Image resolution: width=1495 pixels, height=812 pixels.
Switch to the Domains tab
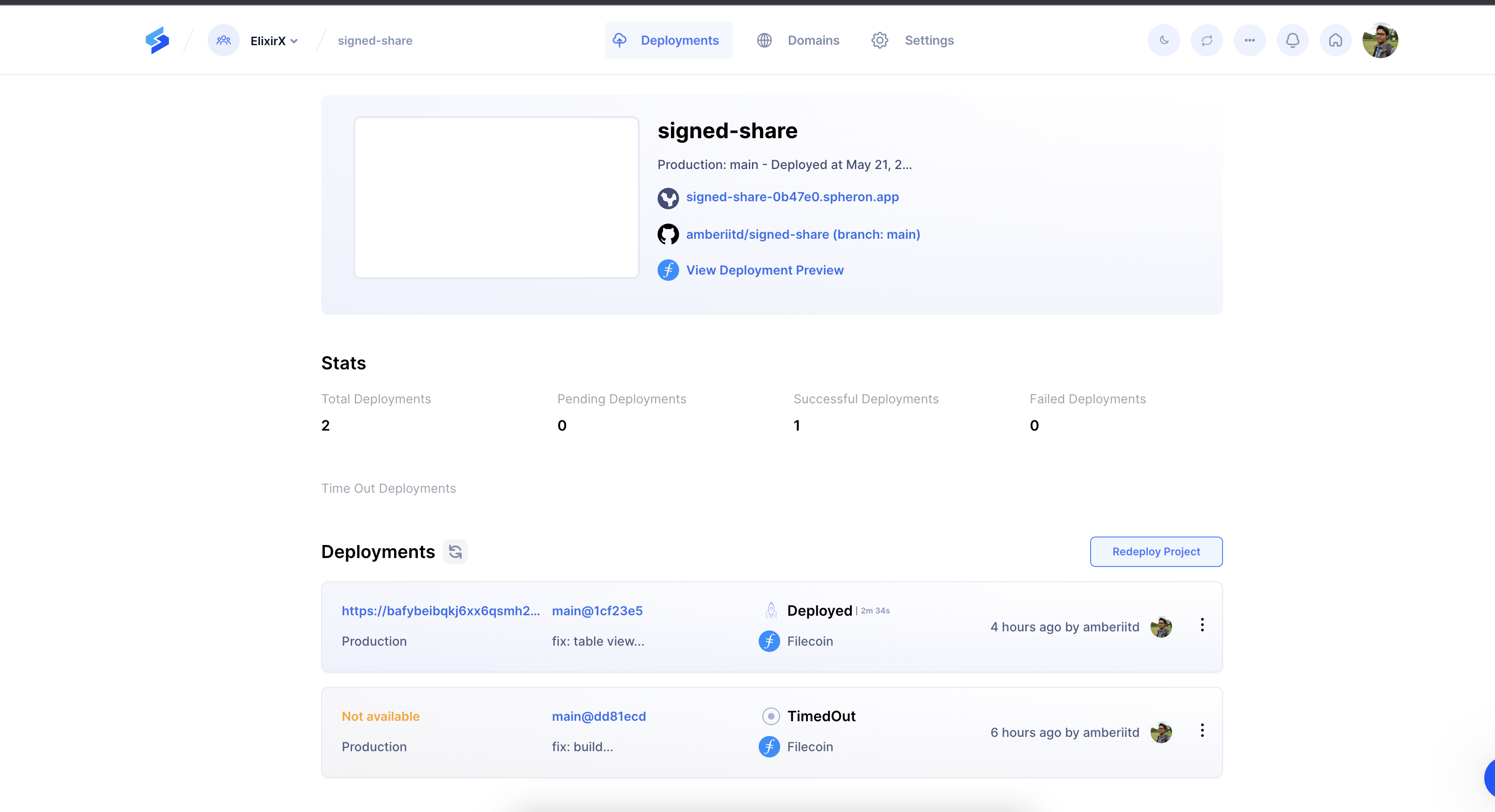tap(798, 40)
